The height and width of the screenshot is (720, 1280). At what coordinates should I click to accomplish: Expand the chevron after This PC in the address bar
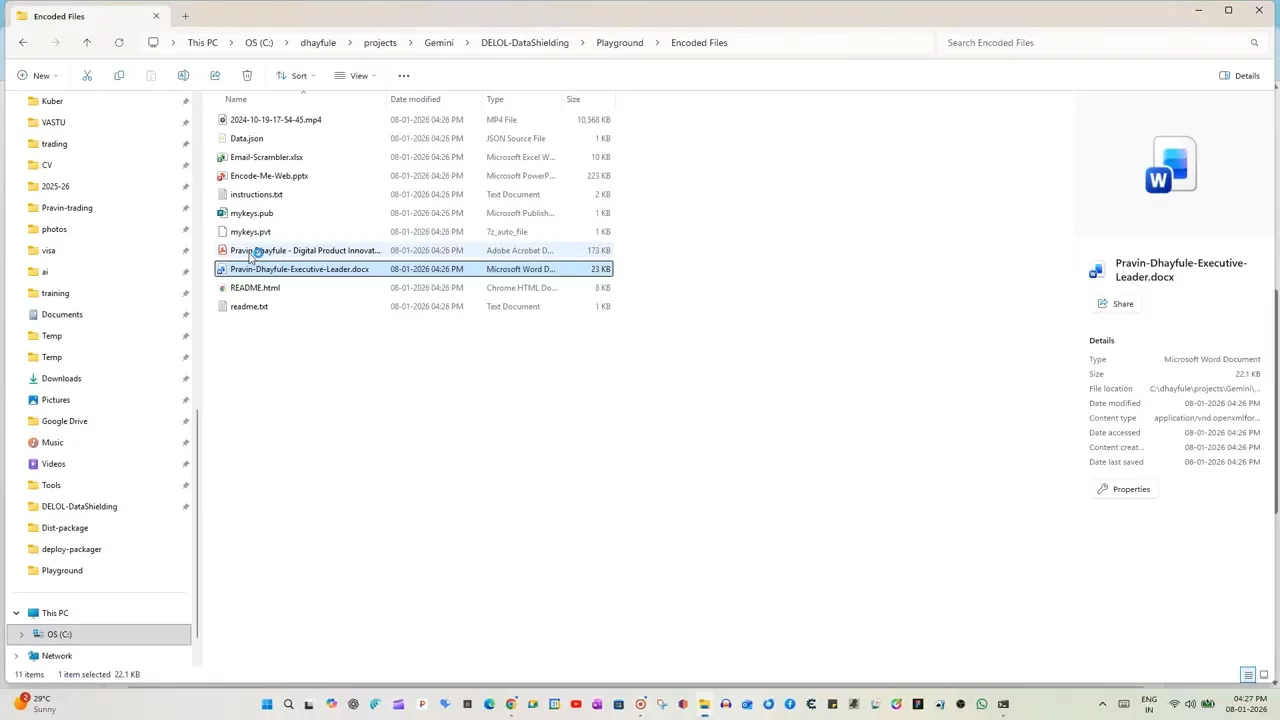(x=231, y=43)
